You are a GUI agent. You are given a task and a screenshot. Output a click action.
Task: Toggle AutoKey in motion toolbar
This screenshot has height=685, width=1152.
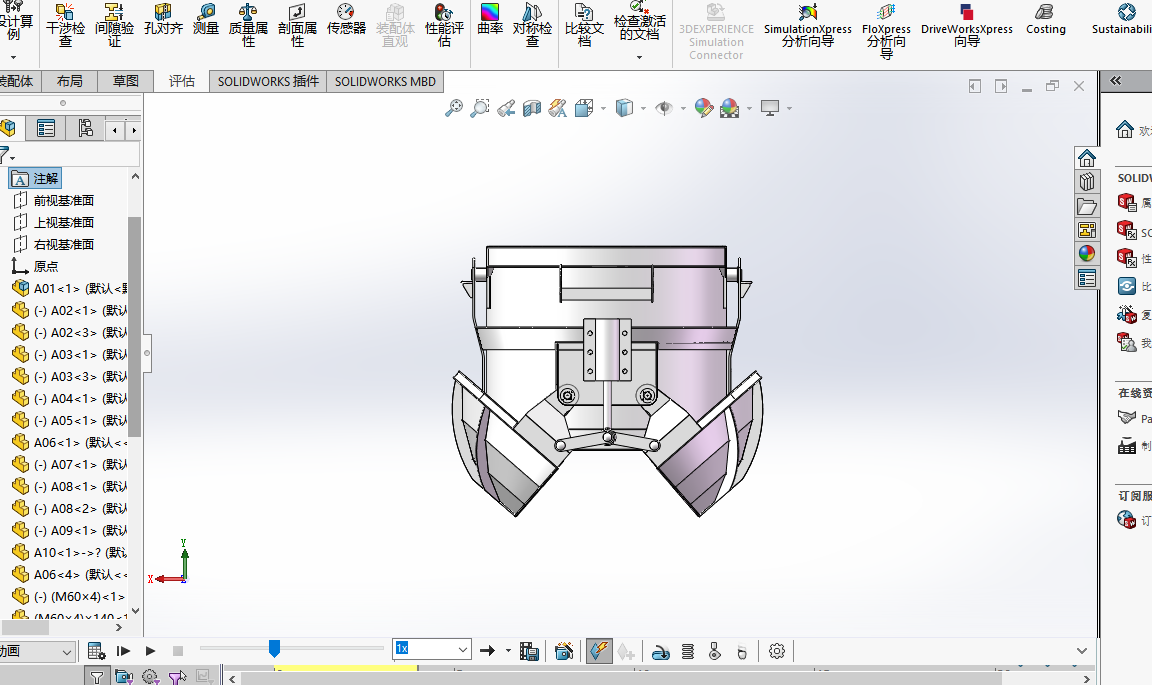tap(599, 651)
